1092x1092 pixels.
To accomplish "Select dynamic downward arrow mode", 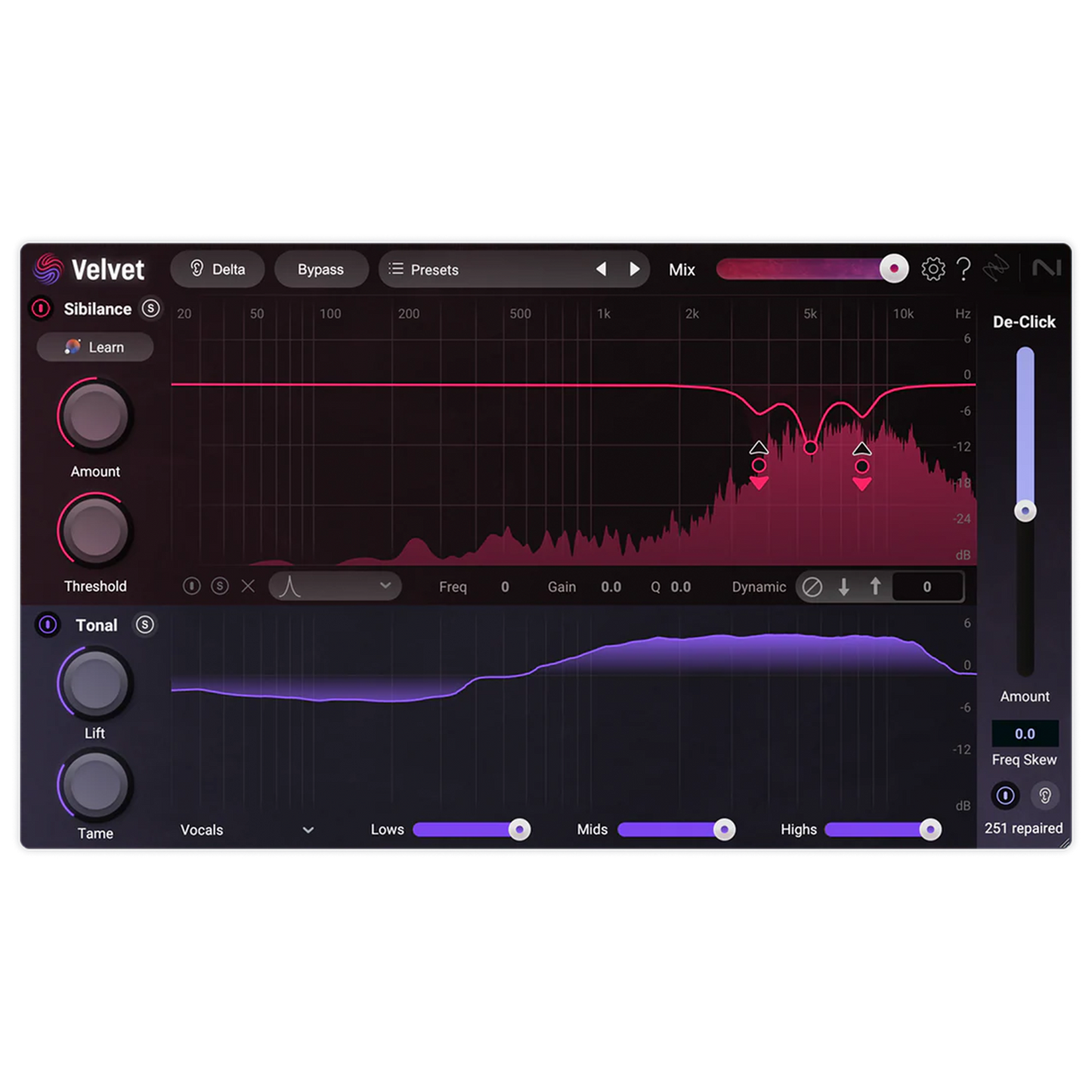I will (x=844, y=587).
